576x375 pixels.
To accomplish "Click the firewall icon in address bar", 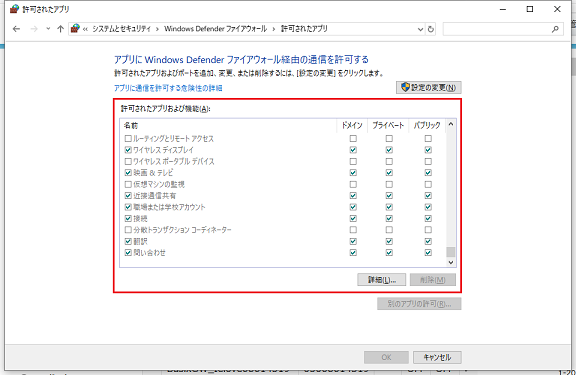I will pyautogui.click(x=75, y=29).
